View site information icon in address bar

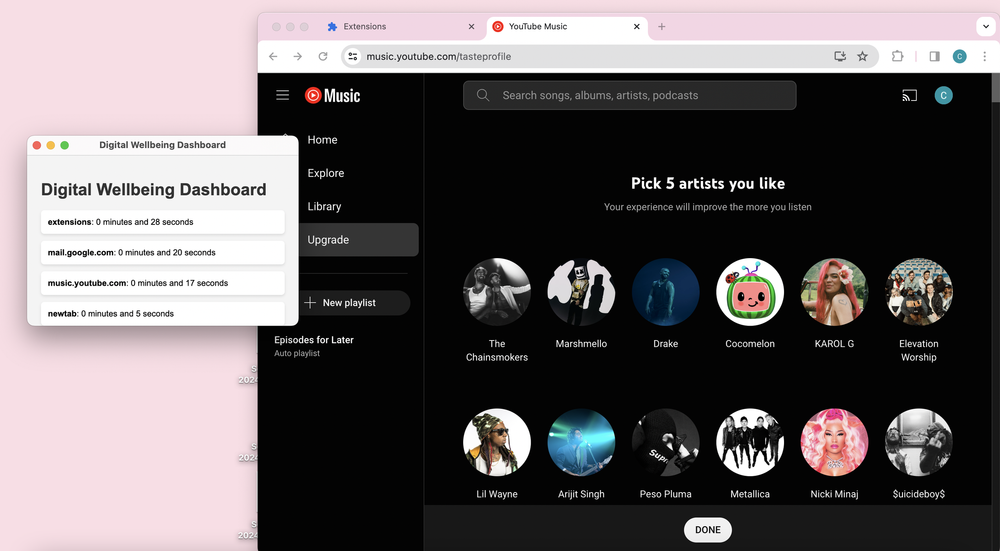(353, 56)
